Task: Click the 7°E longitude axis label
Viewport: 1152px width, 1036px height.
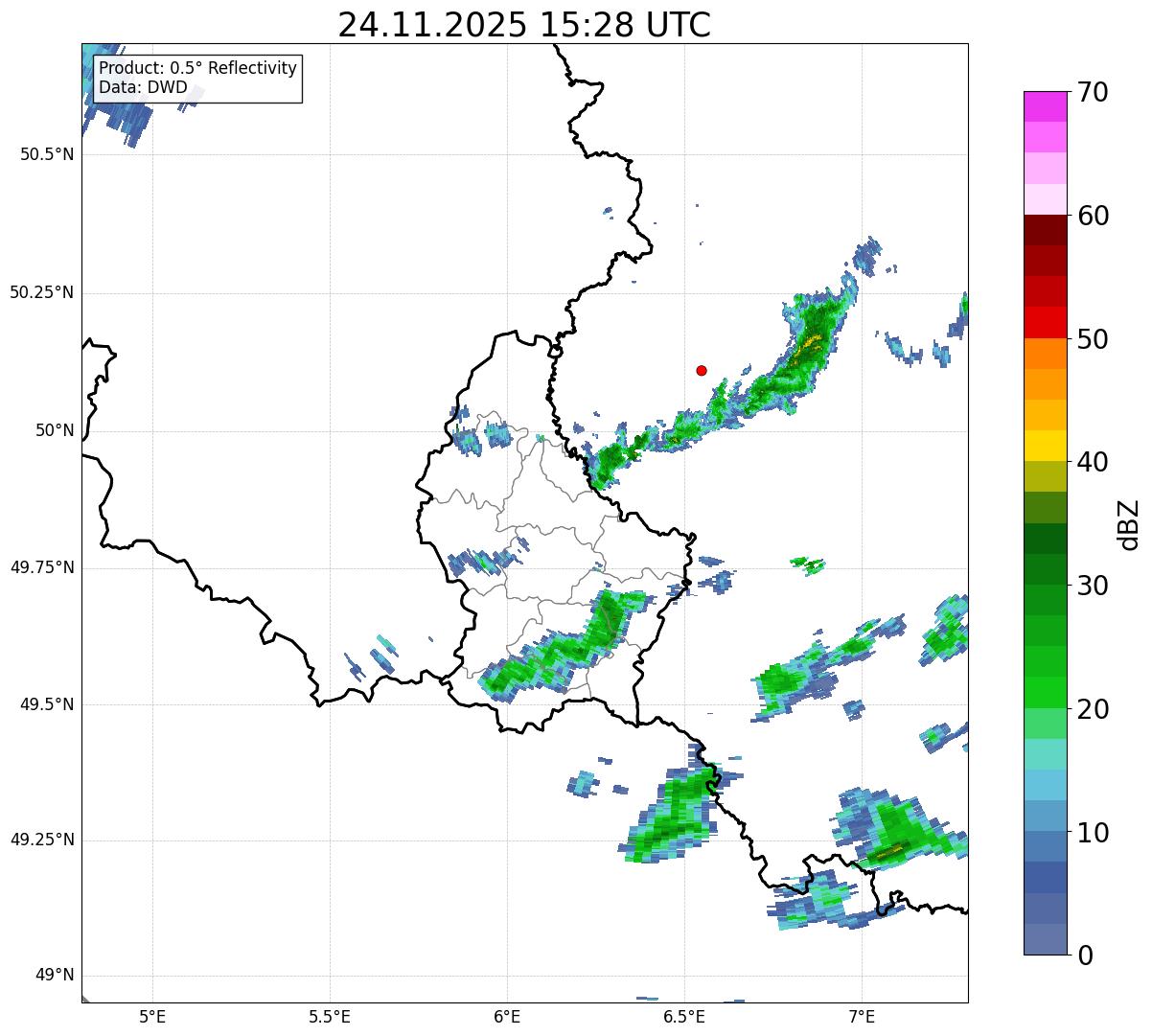Action: [862, 1016]
